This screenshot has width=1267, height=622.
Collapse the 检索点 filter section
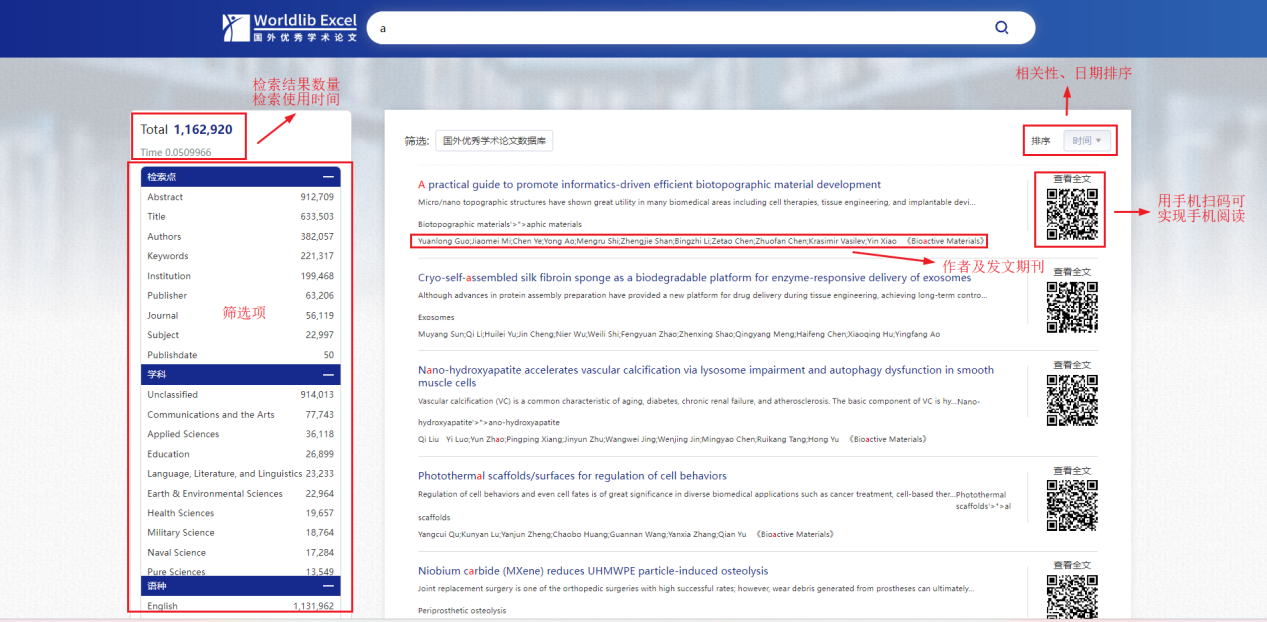pyautogui.click(x=328, y=177)
